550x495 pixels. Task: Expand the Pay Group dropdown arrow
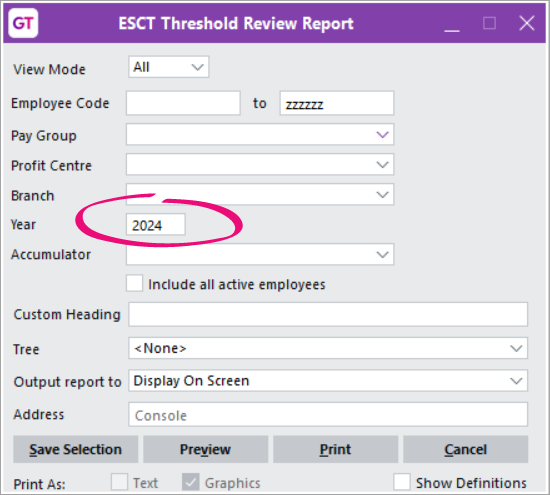382,134
